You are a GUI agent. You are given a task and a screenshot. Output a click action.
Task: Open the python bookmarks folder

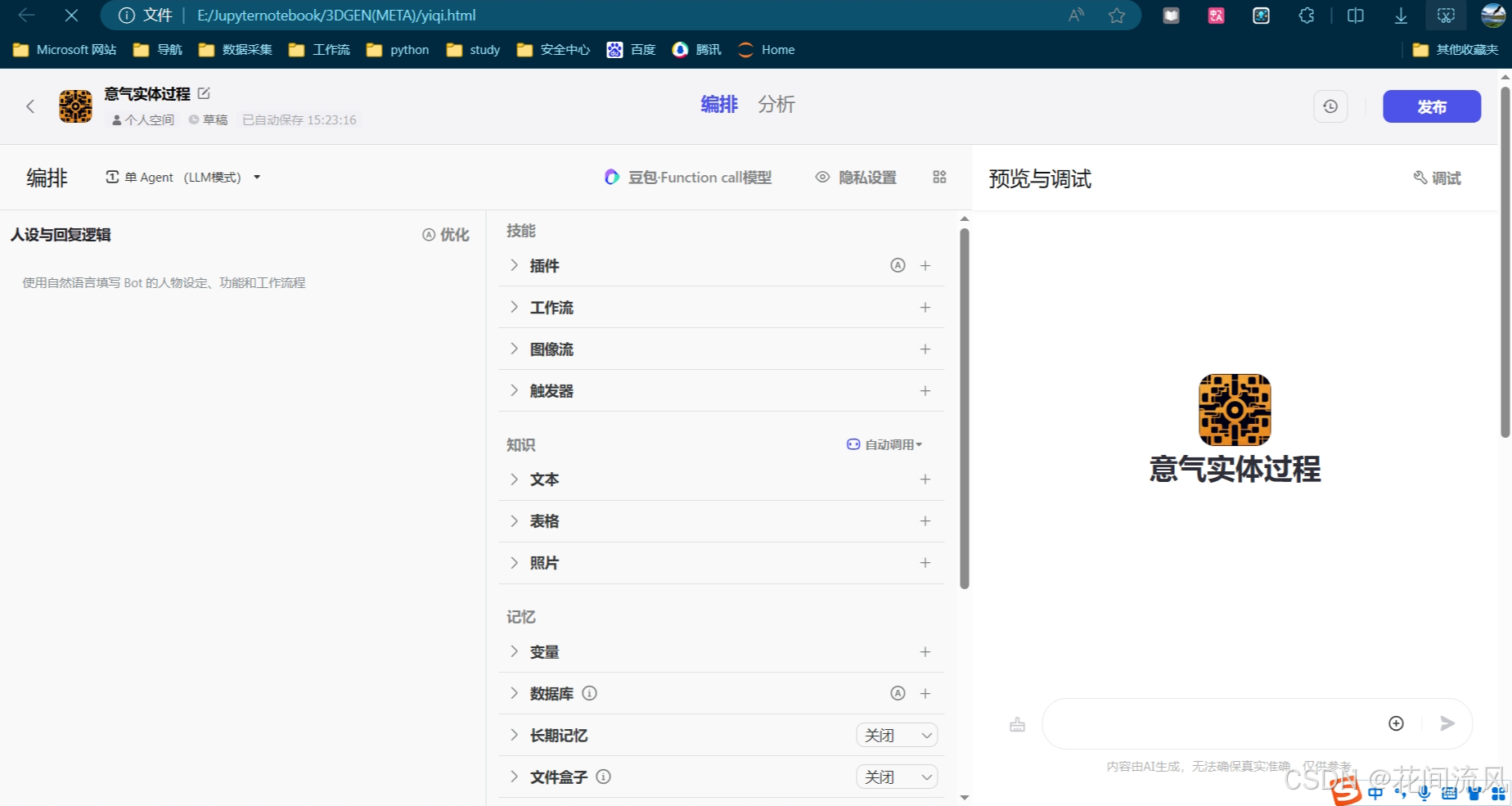[x=398, y=50]
